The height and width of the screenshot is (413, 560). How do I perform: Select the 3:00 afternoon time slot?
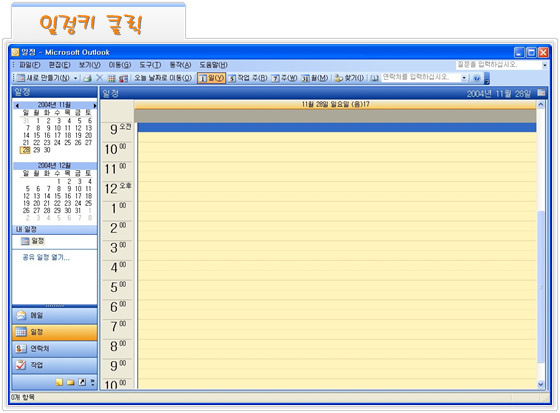(337, 246)
